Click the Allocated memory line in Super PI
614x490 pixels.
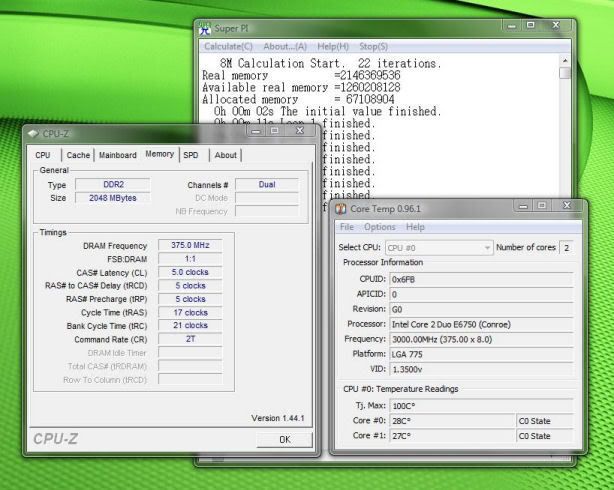pos(298,99)
